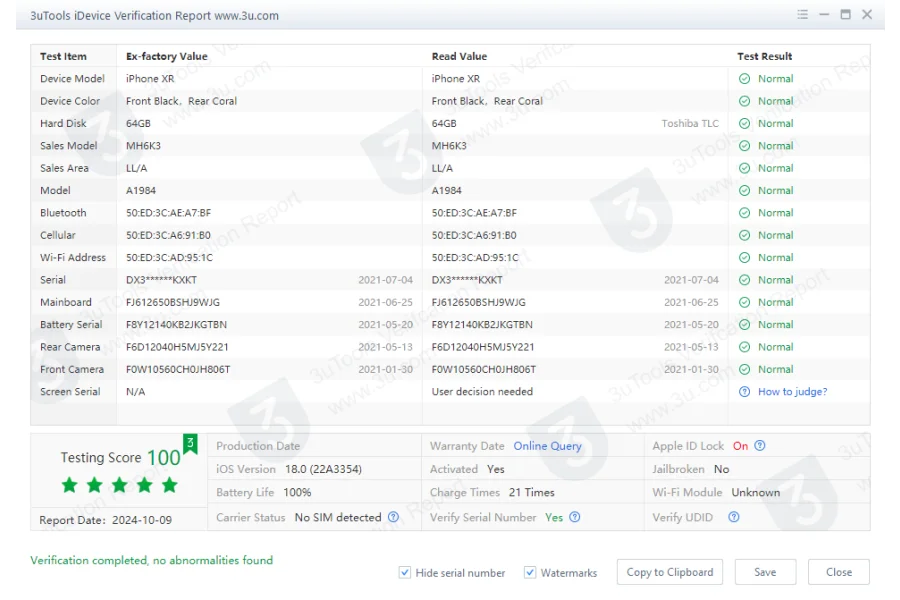Select the Toshiba TLC text
The height and width of the screenshot is (600, 900).
click(690, 123)
